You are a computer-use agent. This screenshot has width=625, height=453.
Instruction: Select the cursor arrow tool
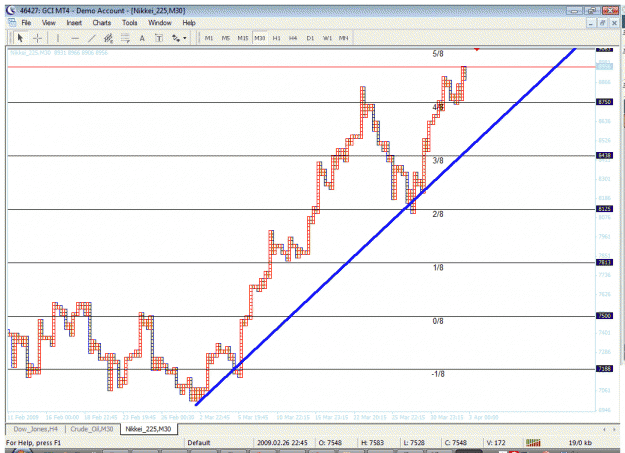point(20,38)
